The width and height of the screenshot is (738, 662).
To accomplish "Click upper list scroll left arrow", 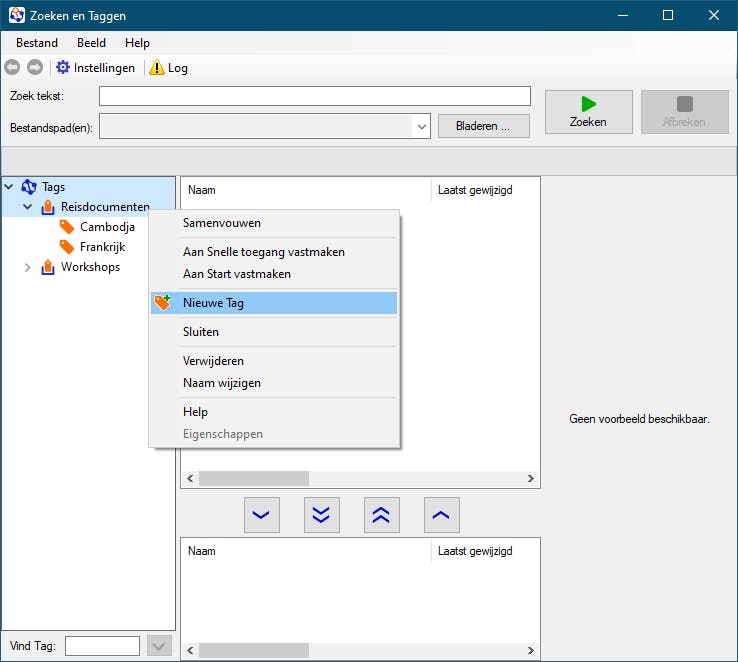I will 190,479.
